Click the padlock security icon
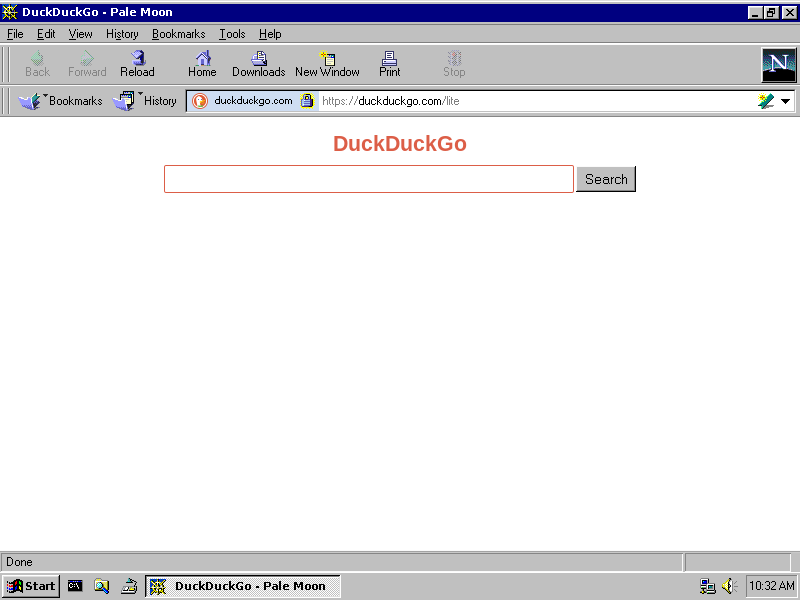 [x=308, y=100]
